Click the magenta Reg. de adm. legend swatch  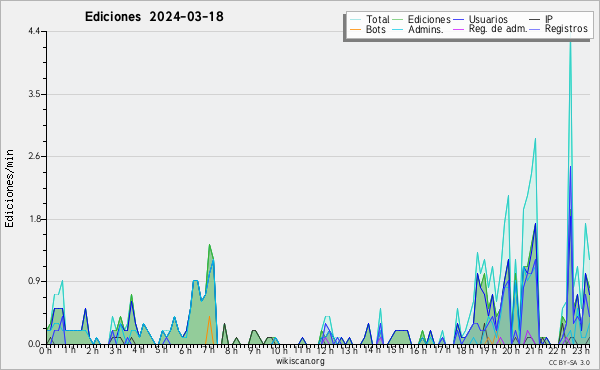coord(458,29)
